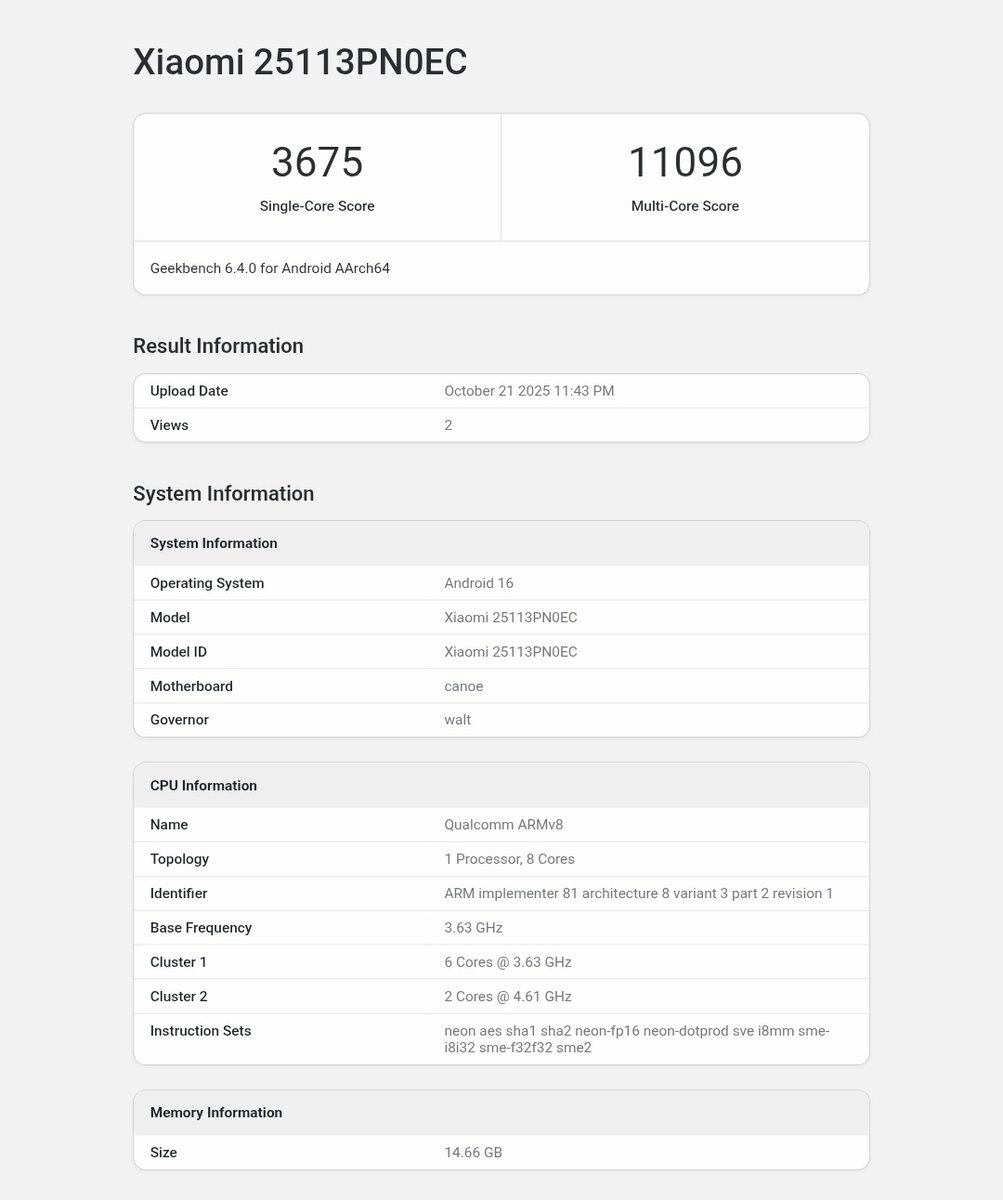Click the Multi-Core Score label

(x=685, y=206)
